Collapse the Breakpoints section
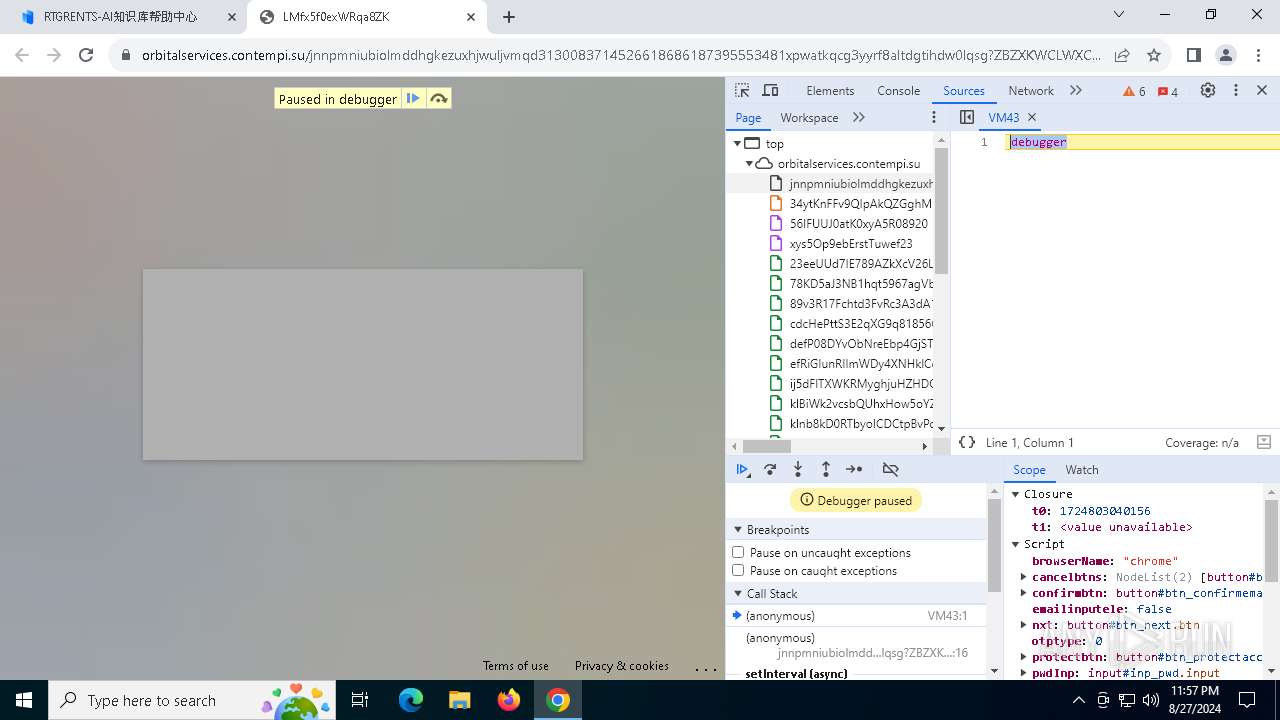This screenshot has height=720, width=1280. pos(738,529)
